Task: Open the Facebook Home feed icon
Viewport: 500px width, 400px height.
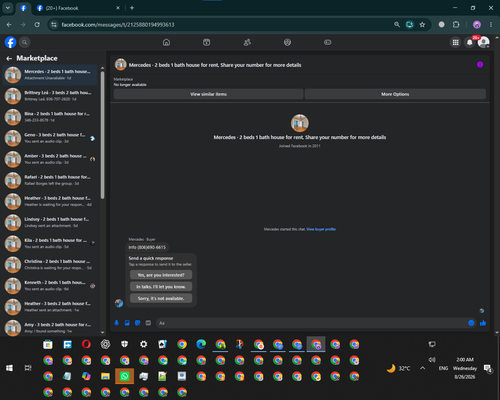Action: click(166, 42)
